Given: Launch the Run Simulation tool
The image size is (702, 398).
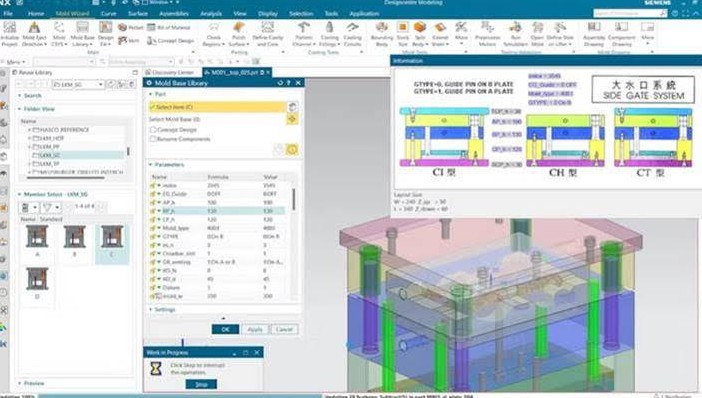Looking at the screenshot, I should pos(516,28).
